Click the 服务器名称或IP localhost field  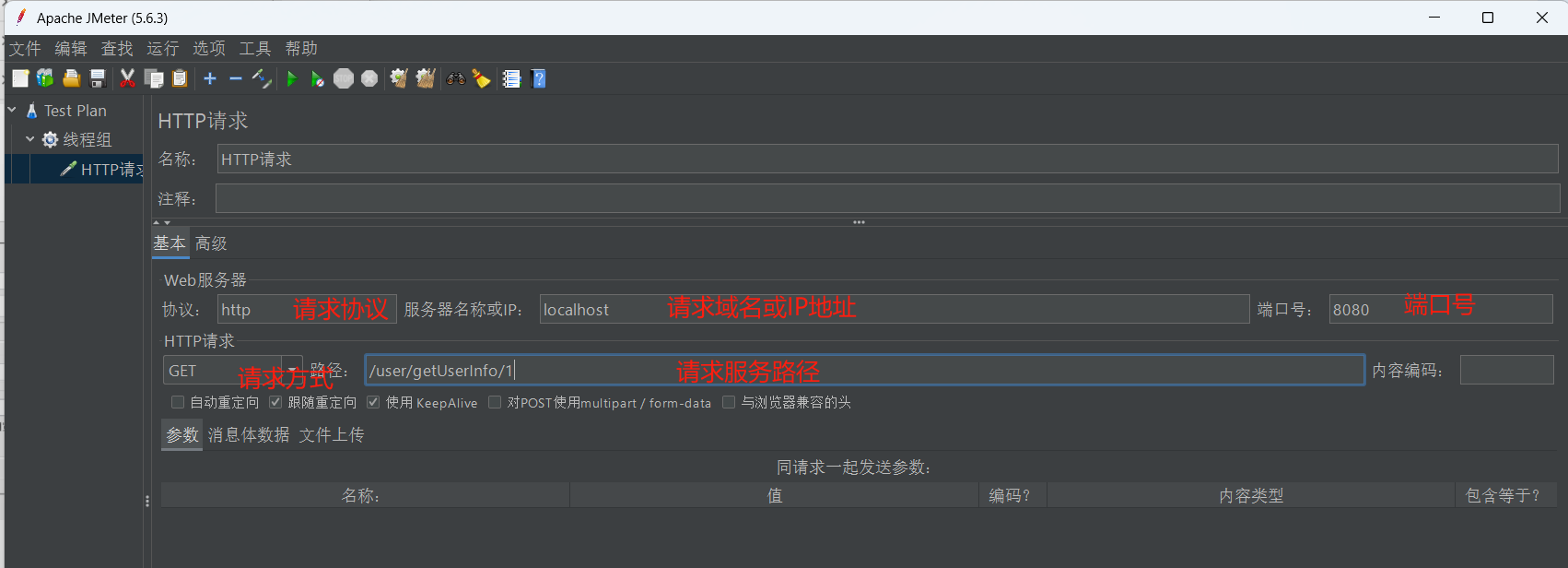coord(894,309)
